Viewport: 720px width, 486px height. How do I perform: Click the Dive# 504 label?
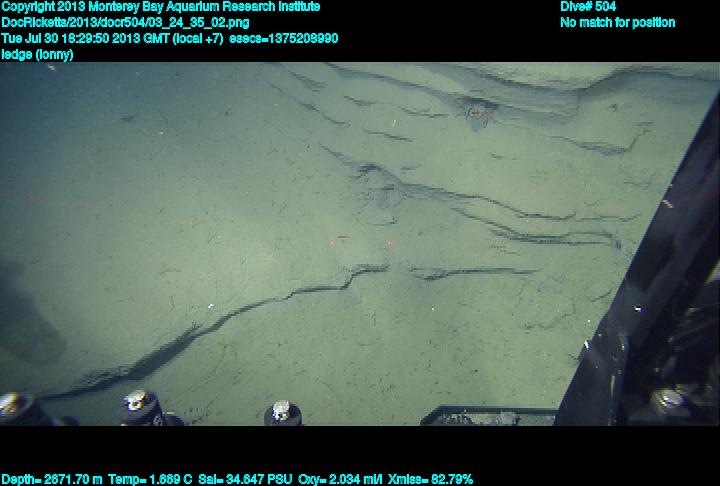tap(588, 7)
